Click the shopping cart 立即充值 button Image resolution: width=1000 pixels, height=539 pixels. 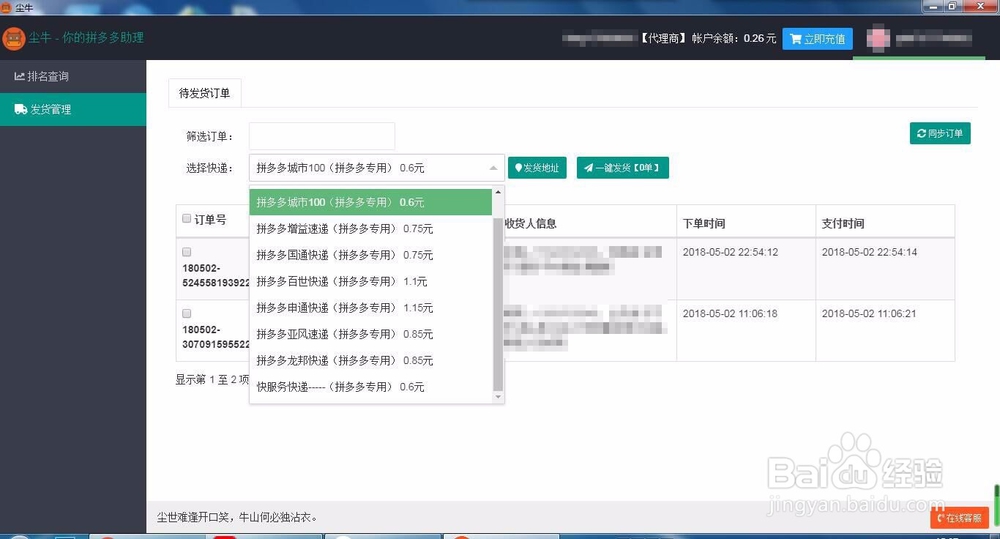click(x=818, y=39)
